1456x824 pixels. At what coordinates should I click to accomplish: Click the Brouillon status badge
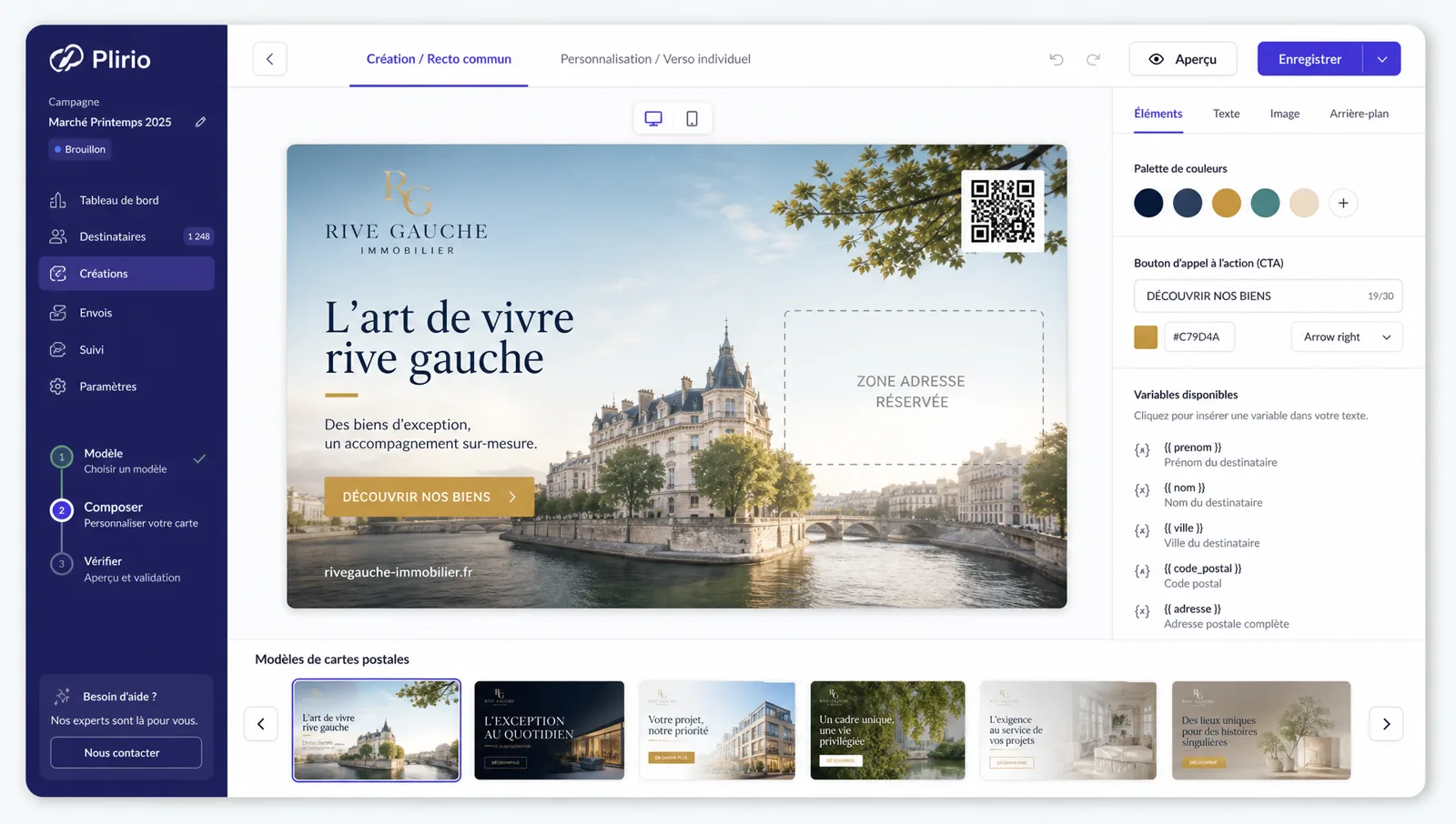pos(80,149)
